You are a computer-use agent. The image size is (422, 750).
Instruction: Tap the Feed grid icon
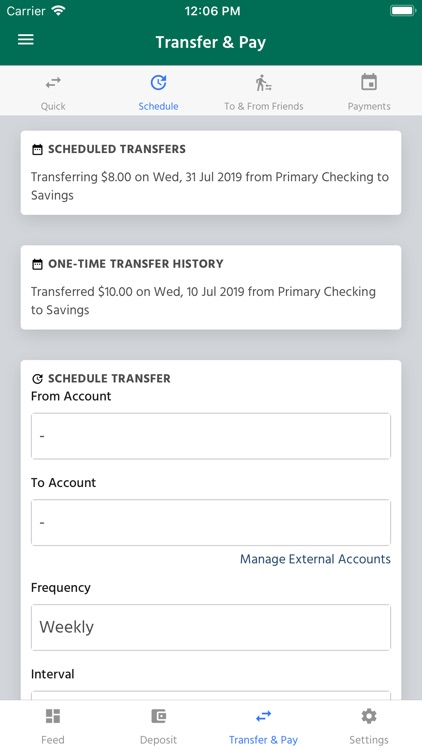coord(53,716)
